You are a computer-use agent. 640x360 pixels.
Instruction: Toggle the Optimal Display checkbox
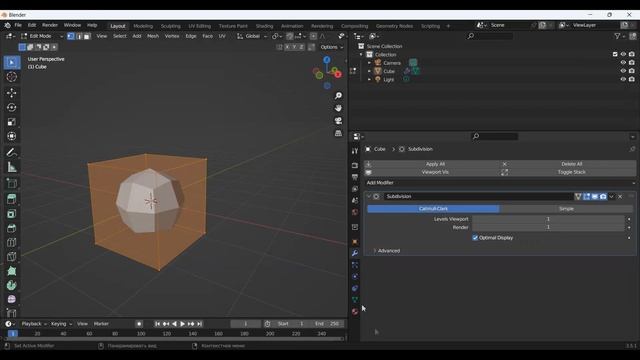pyautogui.click(x=475, y=238)
